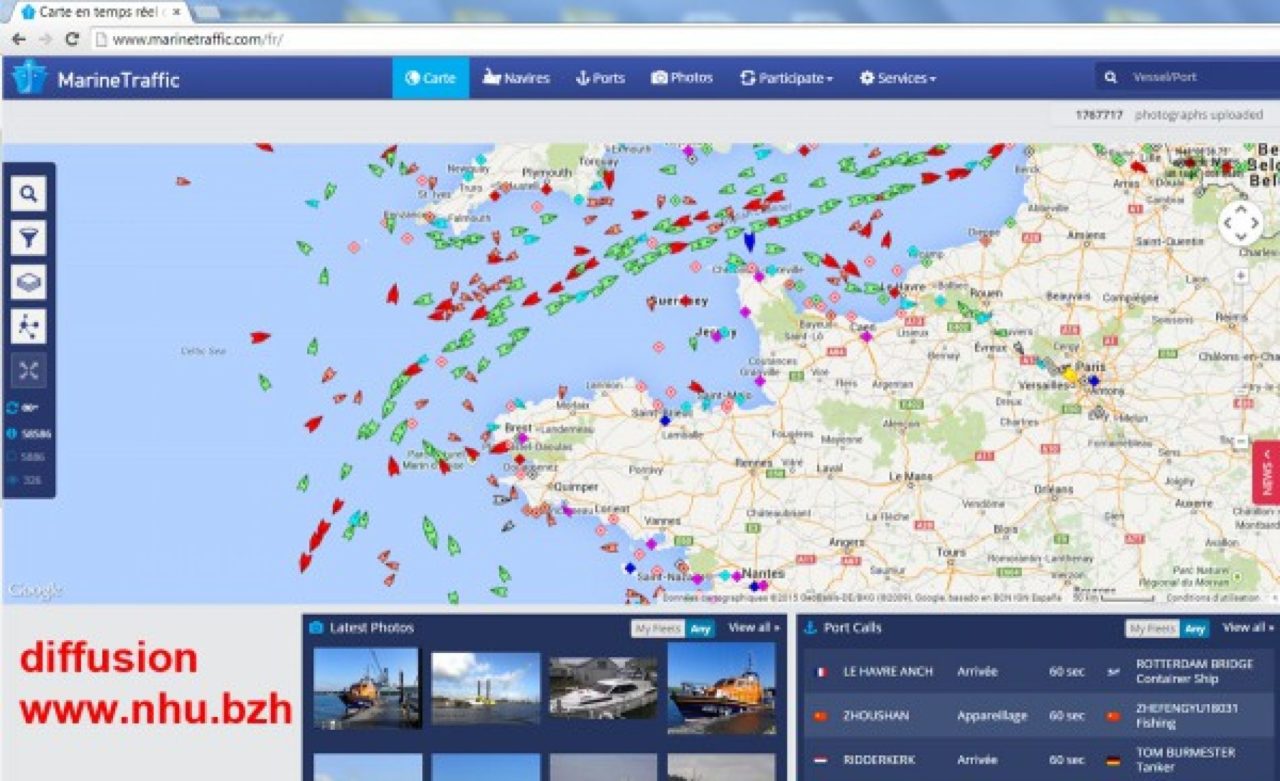Select the lone red vessel in the Celtic Sea
Image resolution: width=1280 pixels, height=781 pixels.
click(260, 337)
